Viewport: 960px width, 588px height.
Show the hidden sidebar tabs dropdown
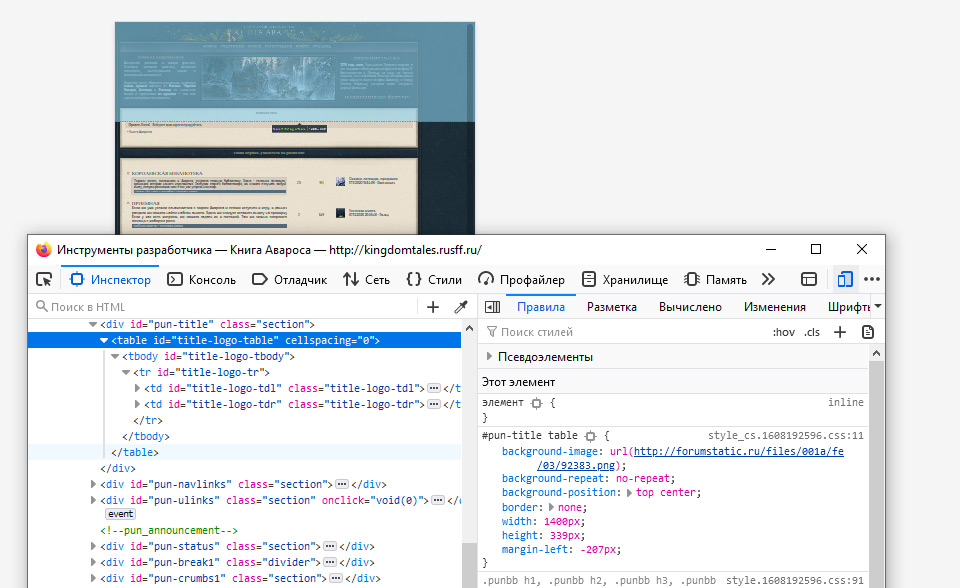click(x=878, y=306)
